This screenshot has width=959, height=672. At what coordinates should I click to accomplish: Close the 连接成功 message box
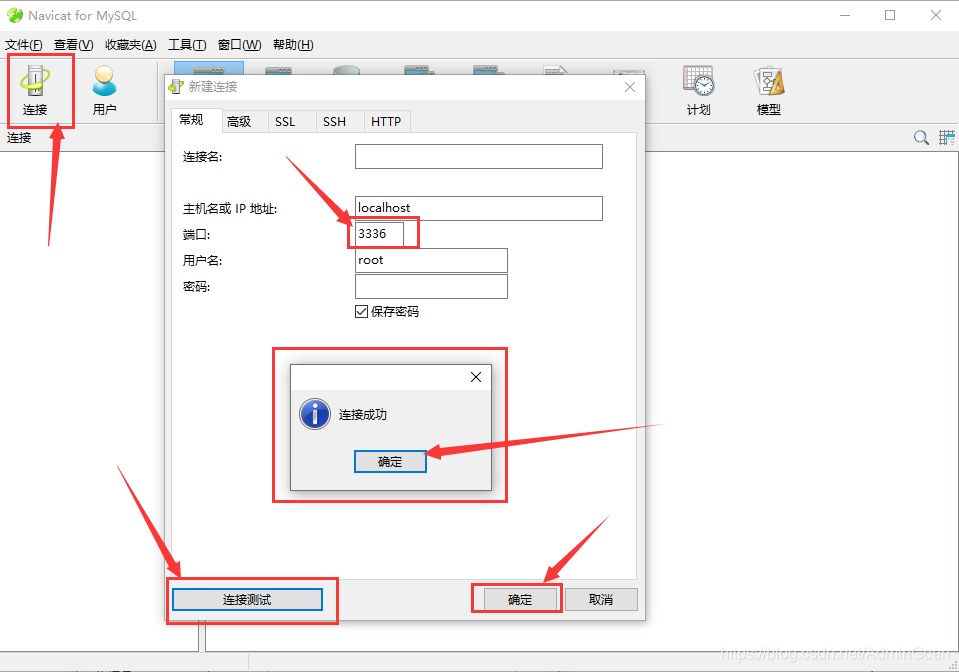[x=476, y=377]
